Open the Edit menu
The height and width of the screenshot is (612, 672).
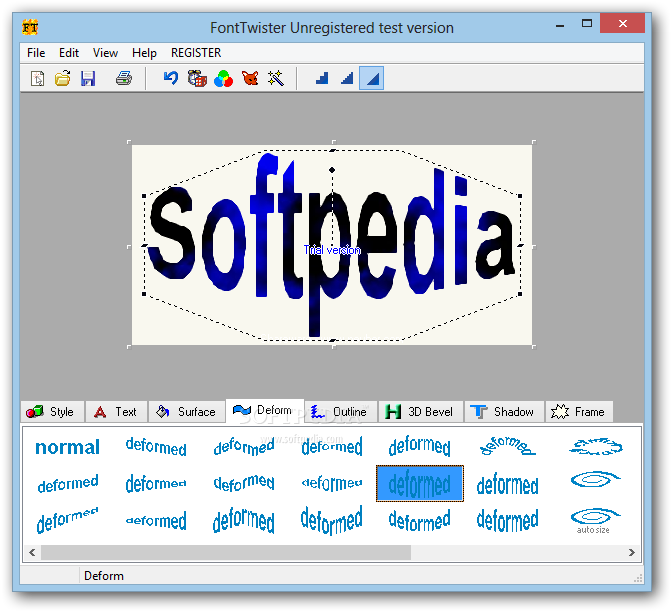[x=69, y=53]
